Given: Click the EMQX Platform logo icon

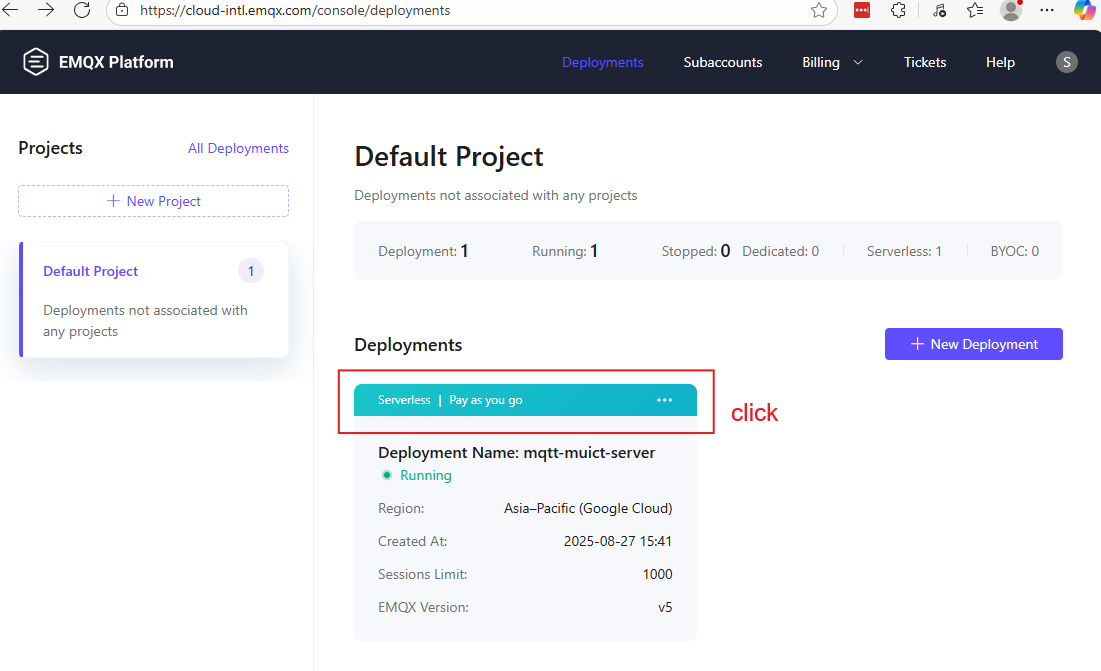Looking at the screenshot, I should pyautogui.click(x=36, y=62).
